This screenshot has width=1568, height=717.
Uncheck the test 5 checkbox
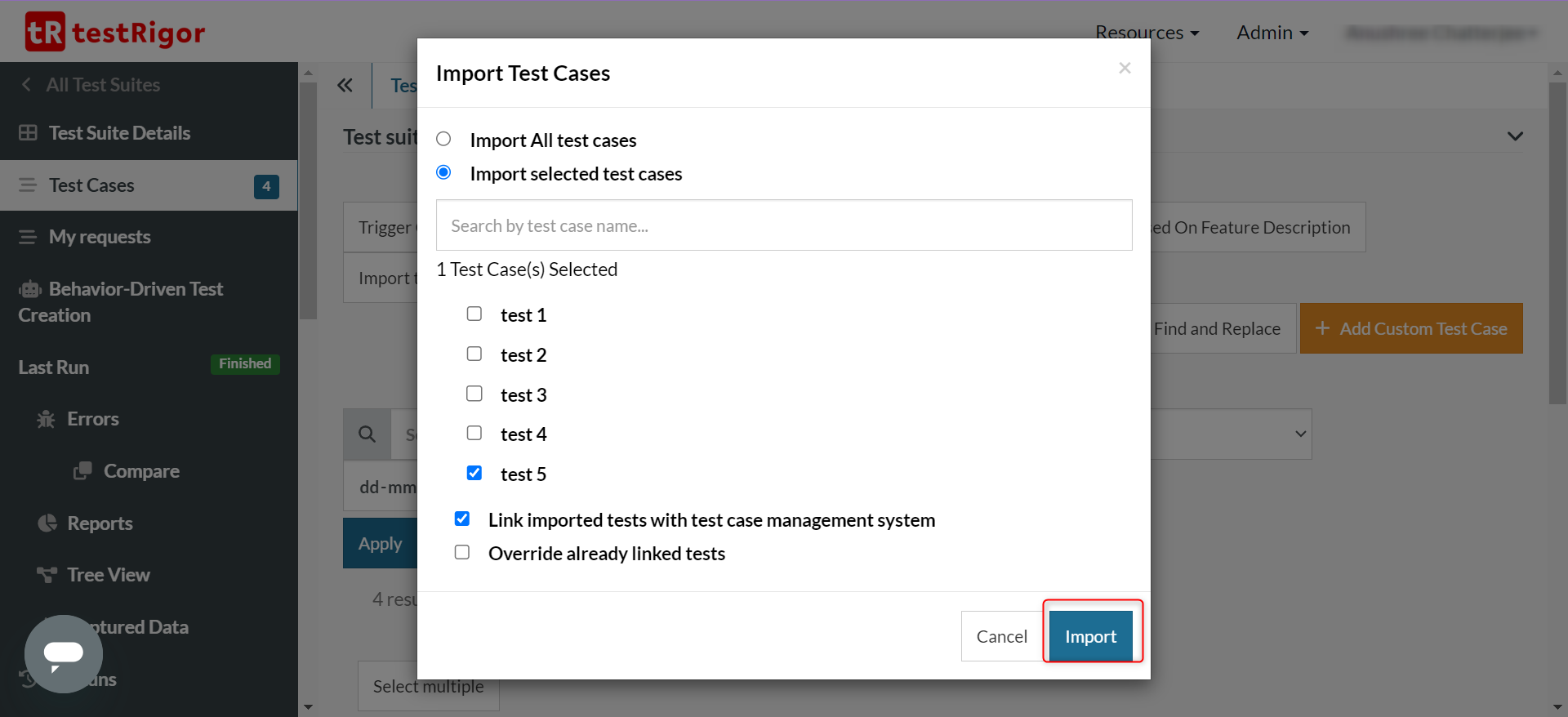click(x=474, y=473)
